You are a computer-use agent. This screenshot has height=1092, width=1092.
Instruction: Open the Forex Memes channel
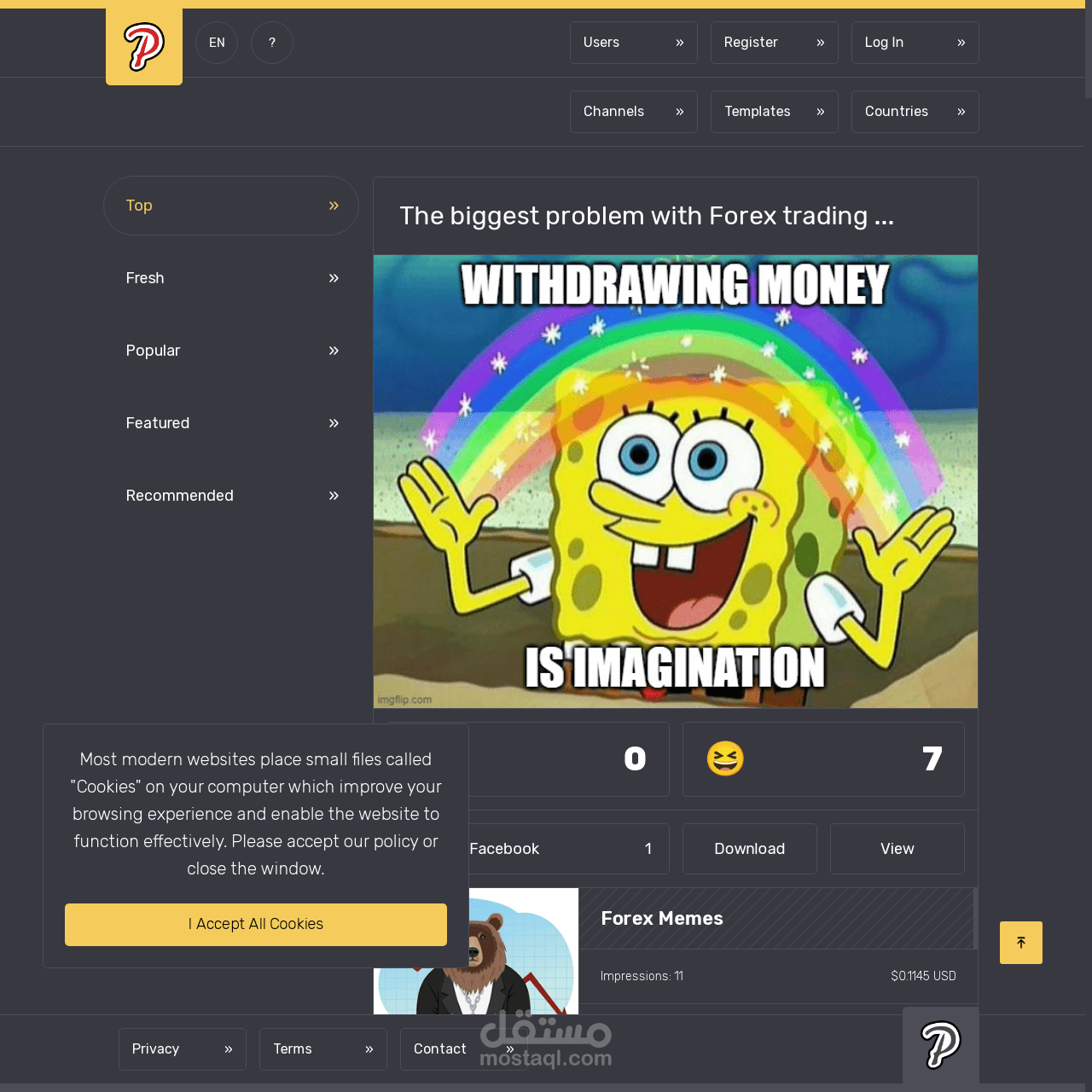662,919
